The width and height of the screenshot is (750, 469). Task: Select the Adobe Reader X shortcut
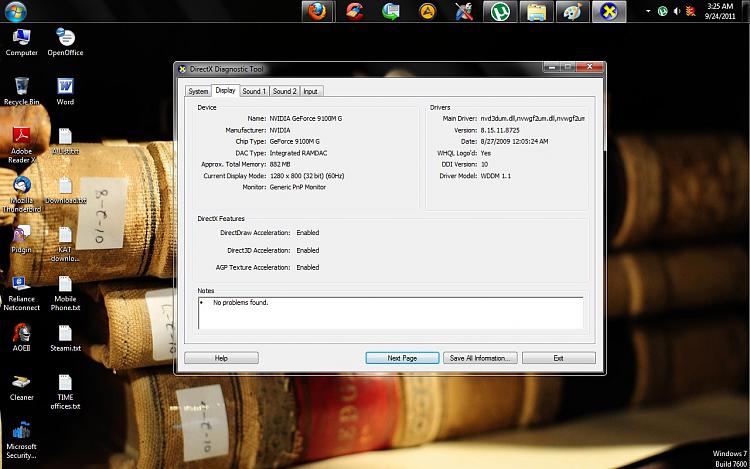pos(22,145)
